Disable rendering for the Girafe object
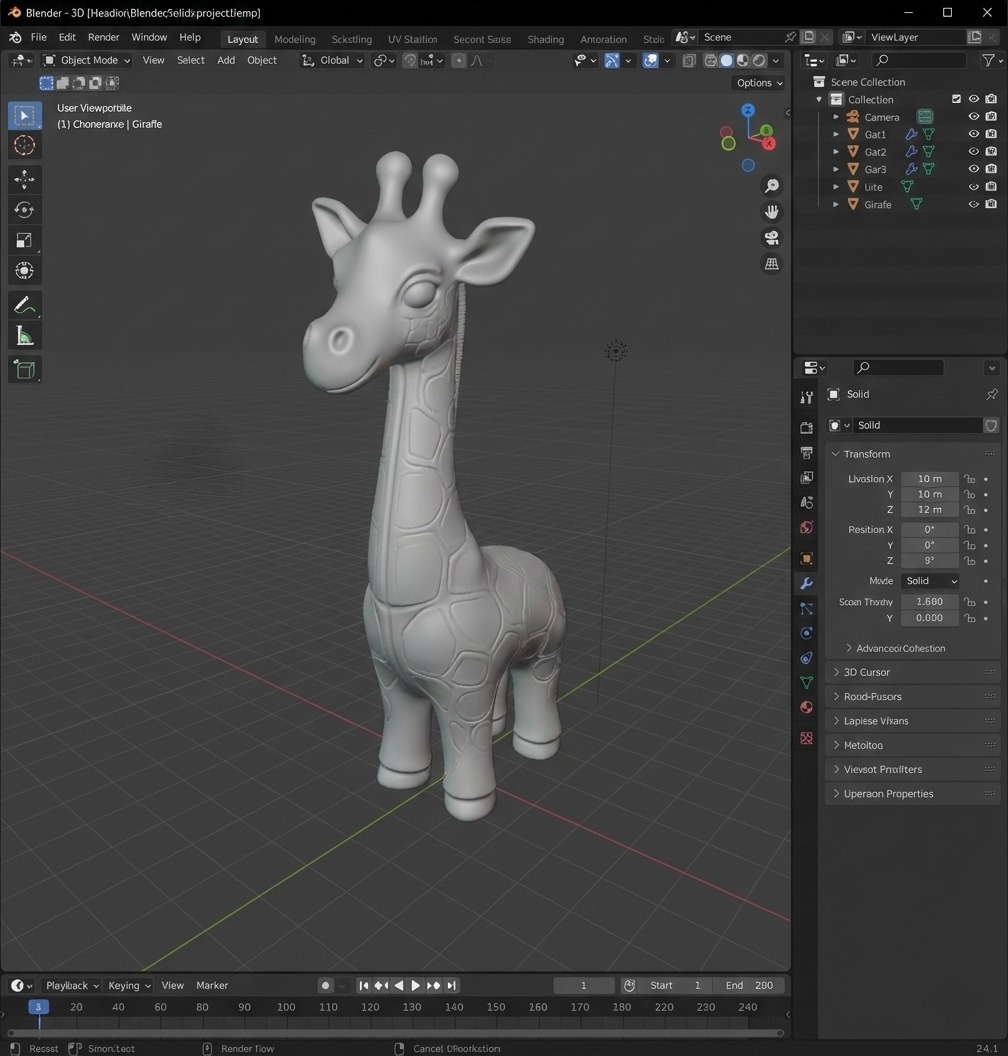 (x=991, y=204)
